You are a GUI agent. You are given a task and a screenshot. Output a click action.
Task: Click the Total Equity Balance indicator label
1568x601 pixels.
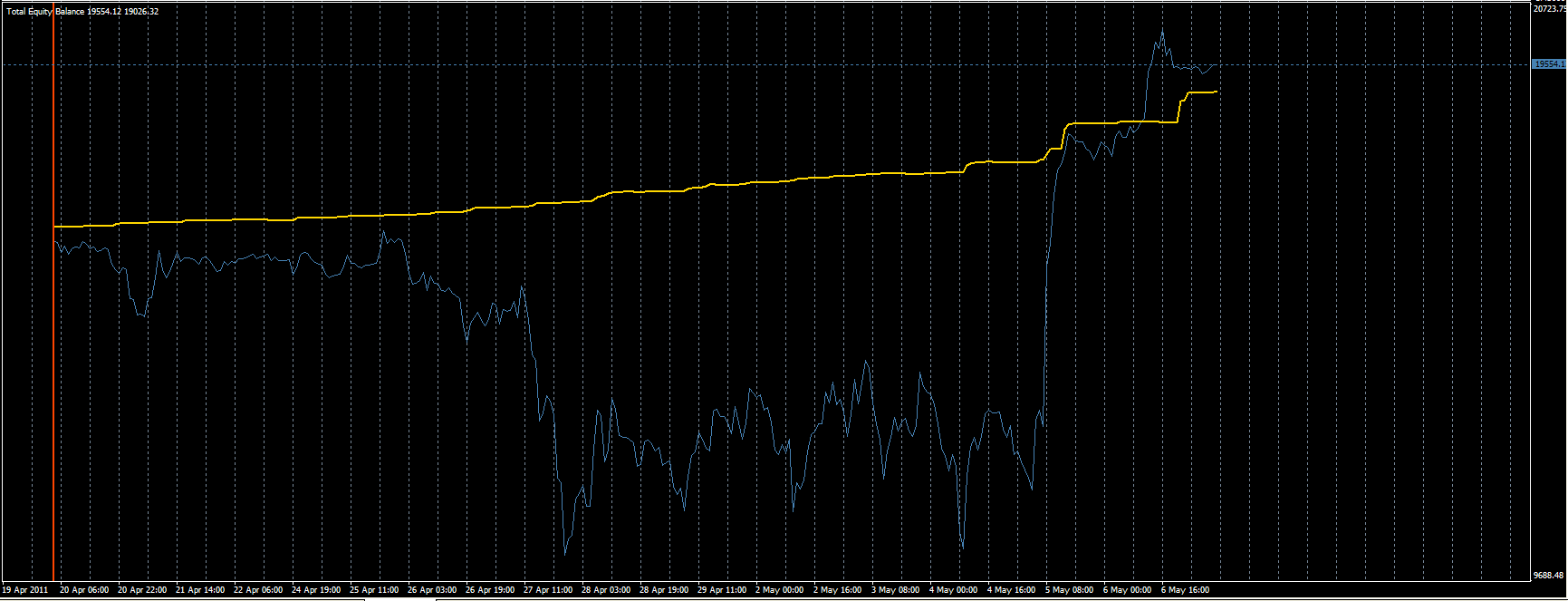tap(82, 12)
